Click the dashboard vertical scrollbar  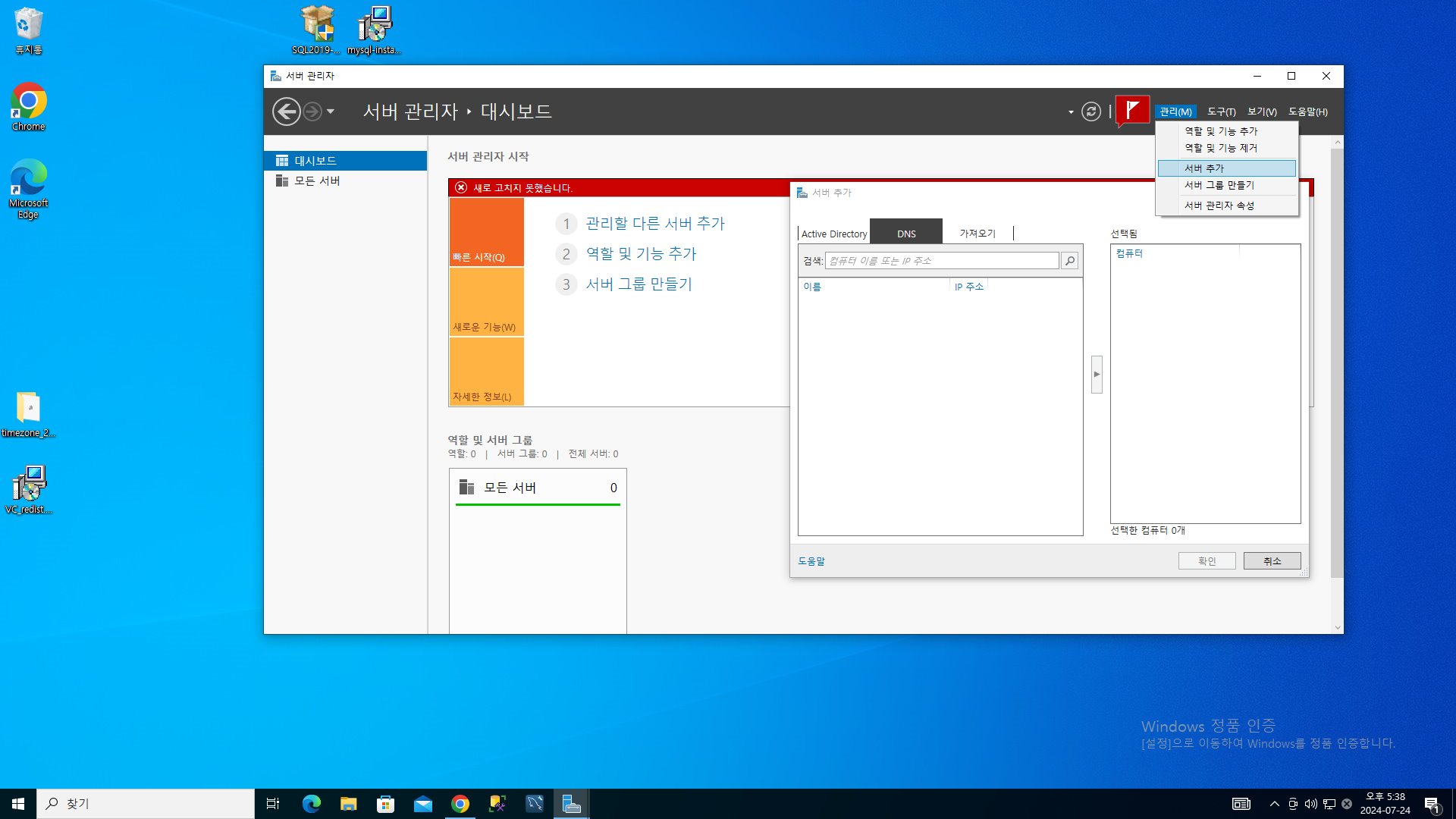coord(1337,364)
